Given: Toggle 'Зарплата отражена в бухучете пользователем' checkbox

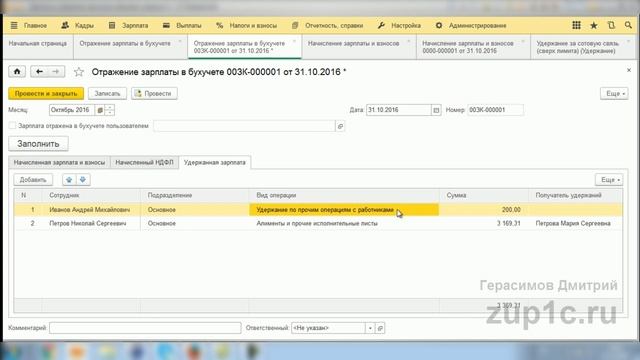Looking at the screenshot, I should (x=12, y=126).
